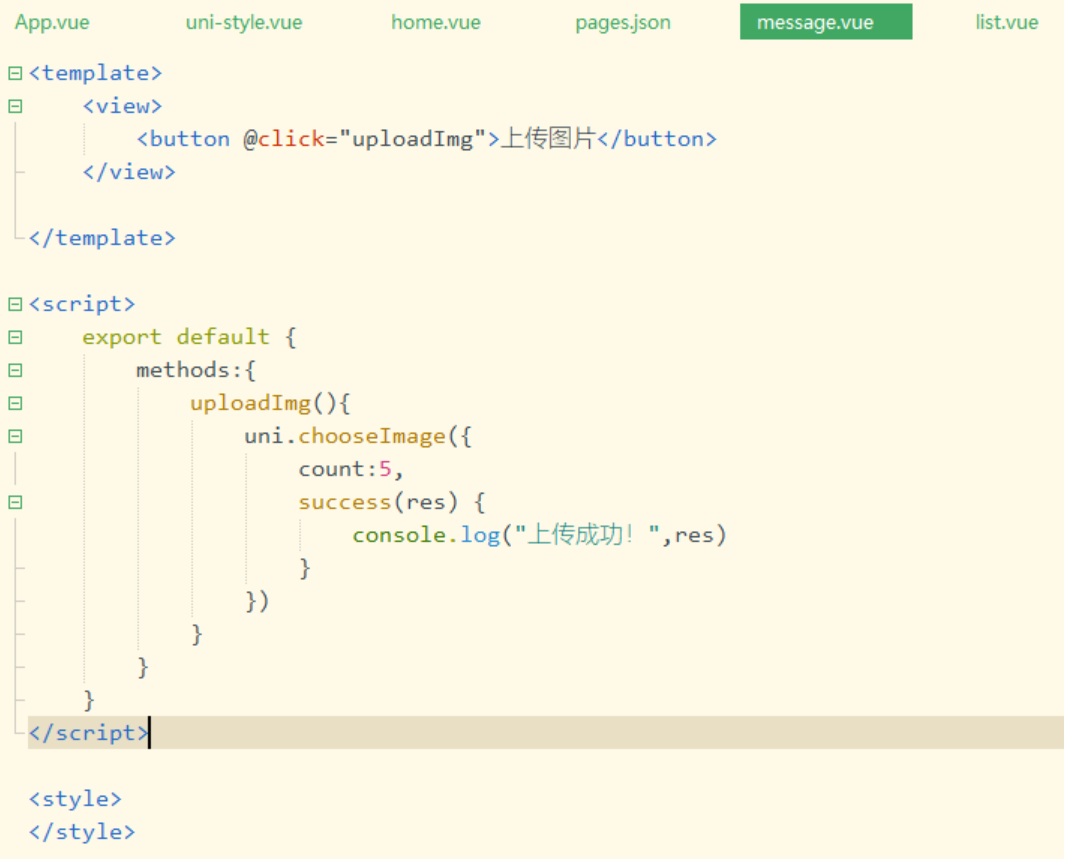Click the closing </view> tag
The height and width of the screenshot is (859, 1077).
click(x=129, y=172)
